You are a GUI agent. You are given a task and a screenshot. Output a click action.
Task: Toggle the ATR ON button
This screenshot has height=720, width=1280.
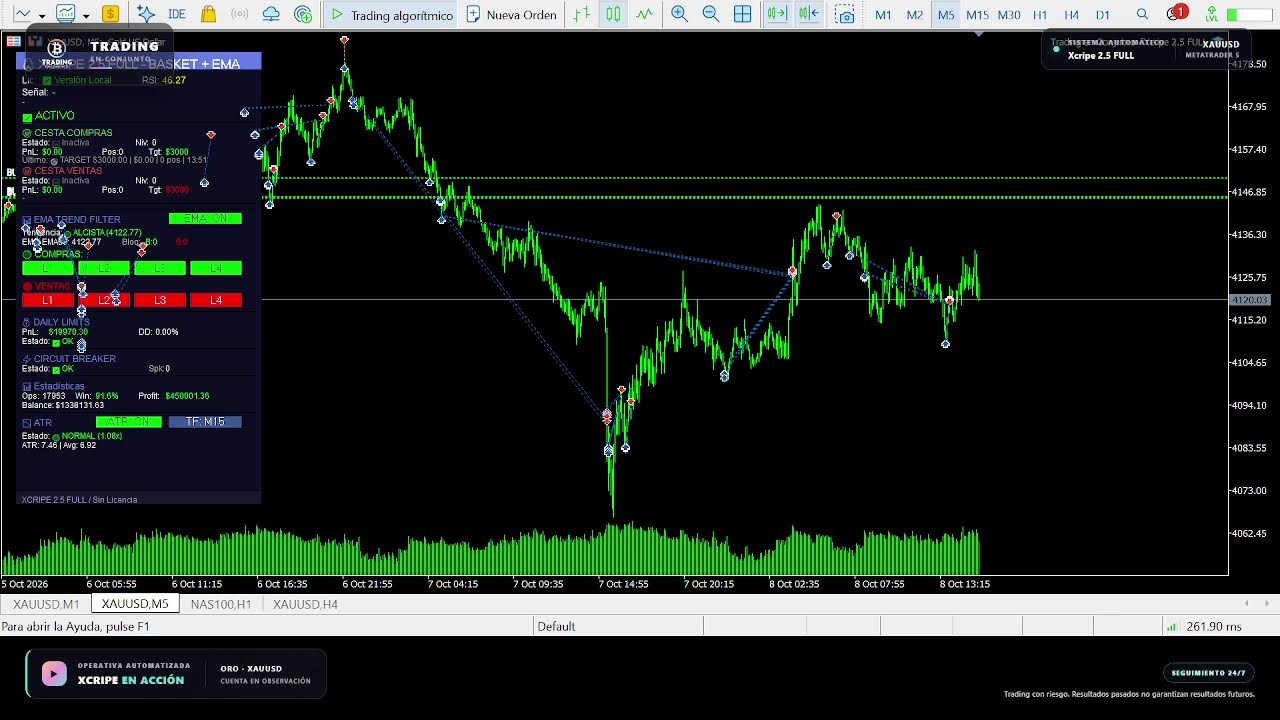tap(128, 421)
